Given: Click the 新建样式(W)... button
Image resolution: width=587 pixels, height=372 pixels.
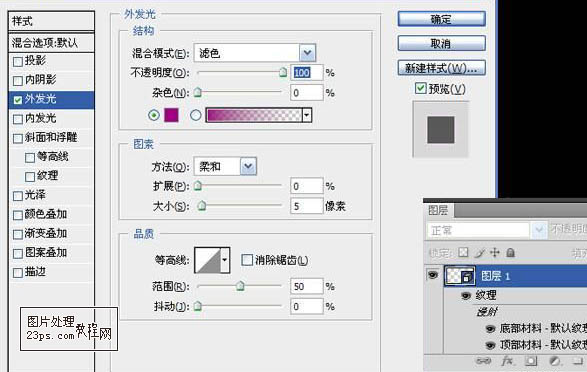Looking at the screenshot, I should (x=441, y=68).
